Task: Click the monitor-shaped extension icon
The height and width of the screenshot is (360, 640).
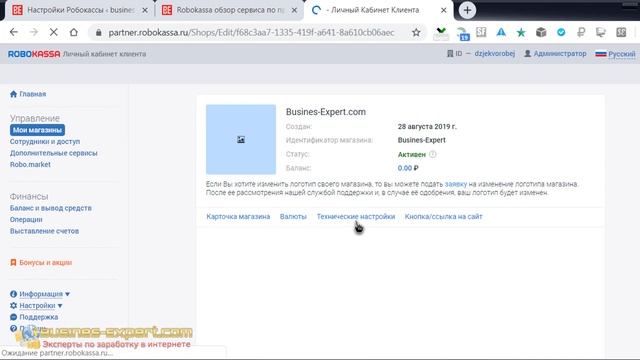Action: coord(601,32)
